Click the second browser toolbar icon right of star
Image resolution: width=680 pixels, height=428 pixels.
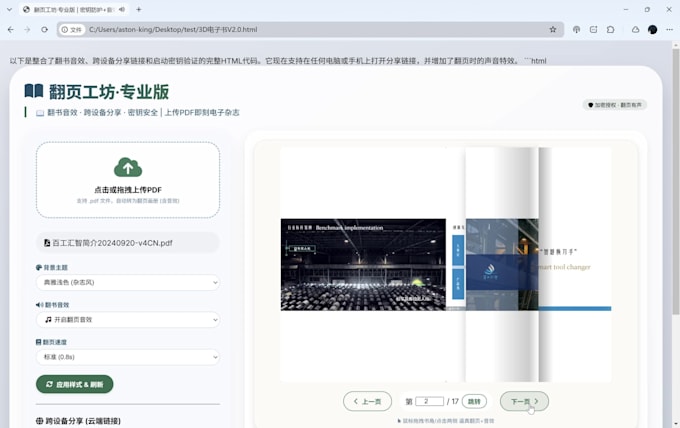point(593,29)
